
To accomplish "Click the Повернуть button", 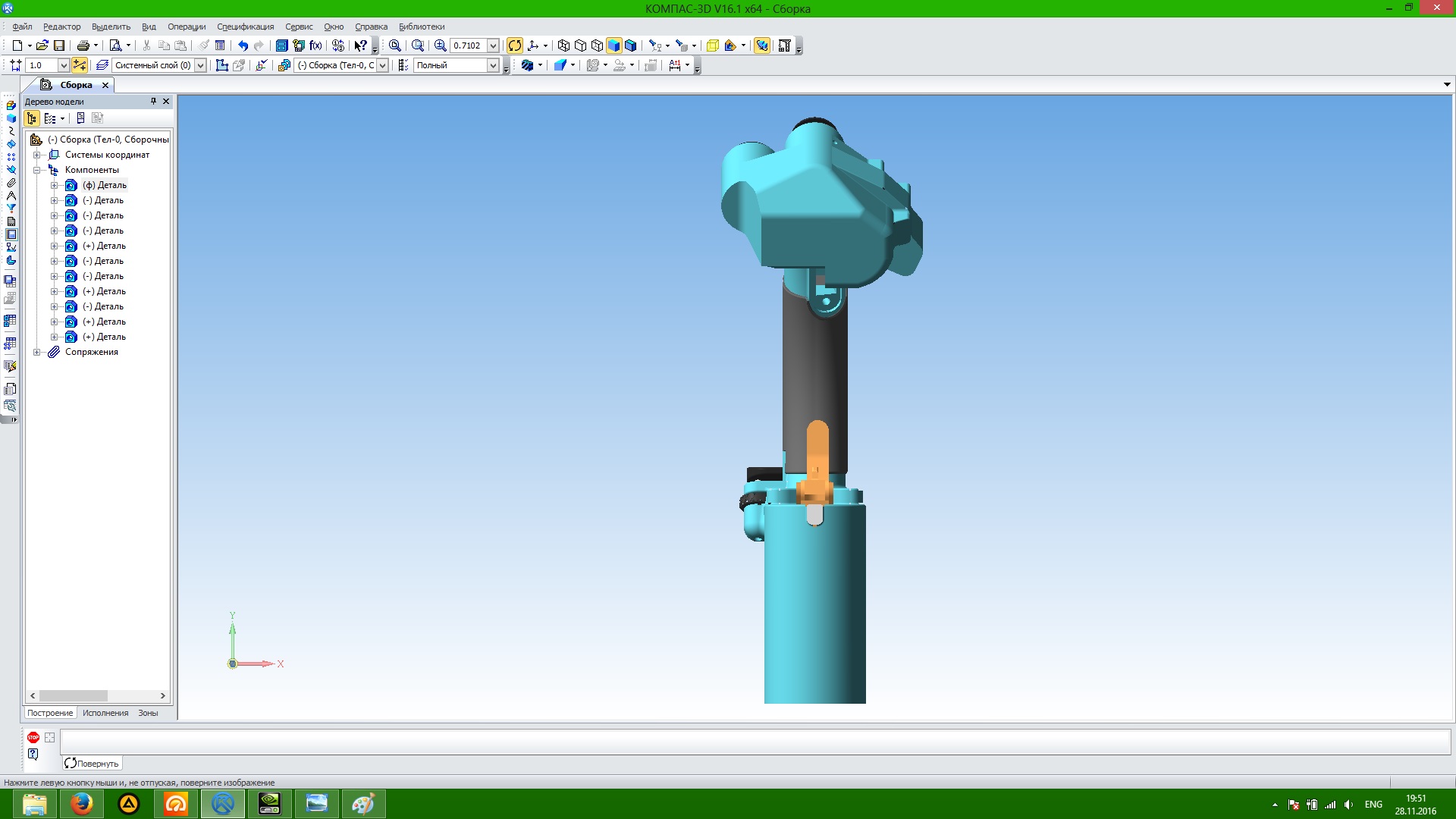I will [x=92, y=764].
